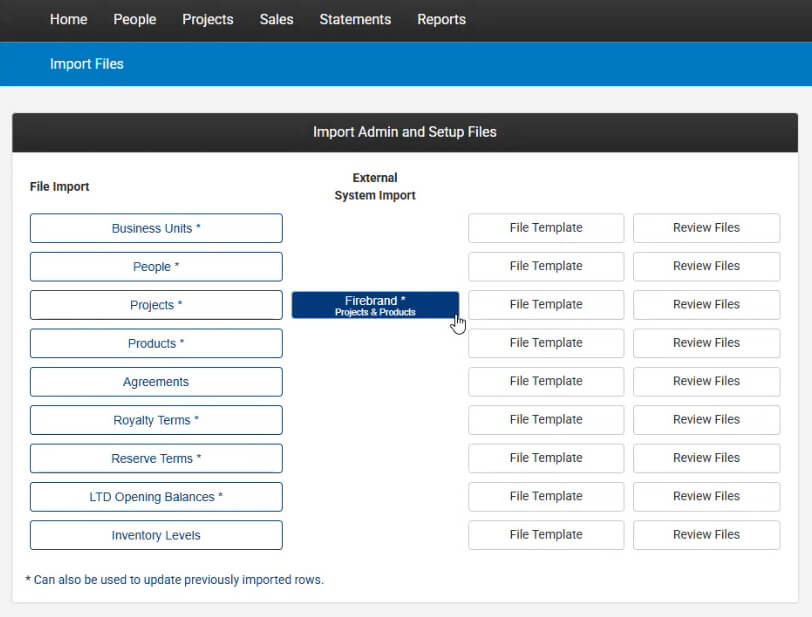
Task: Choose the Royalty Terms import button
Action: (x=156, y=420)
